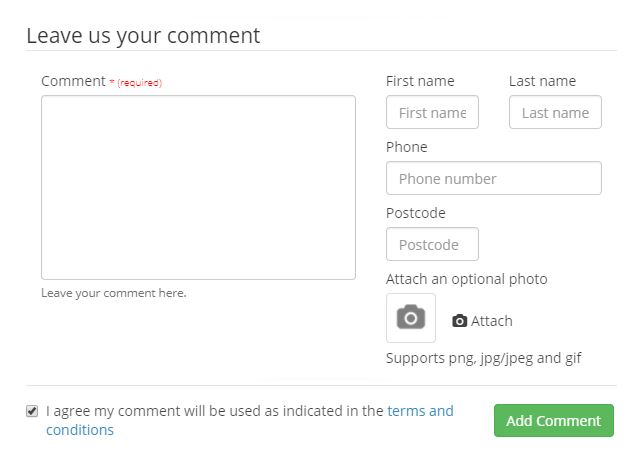Click the First name label
627x454 pixels.
pos(420,81)
